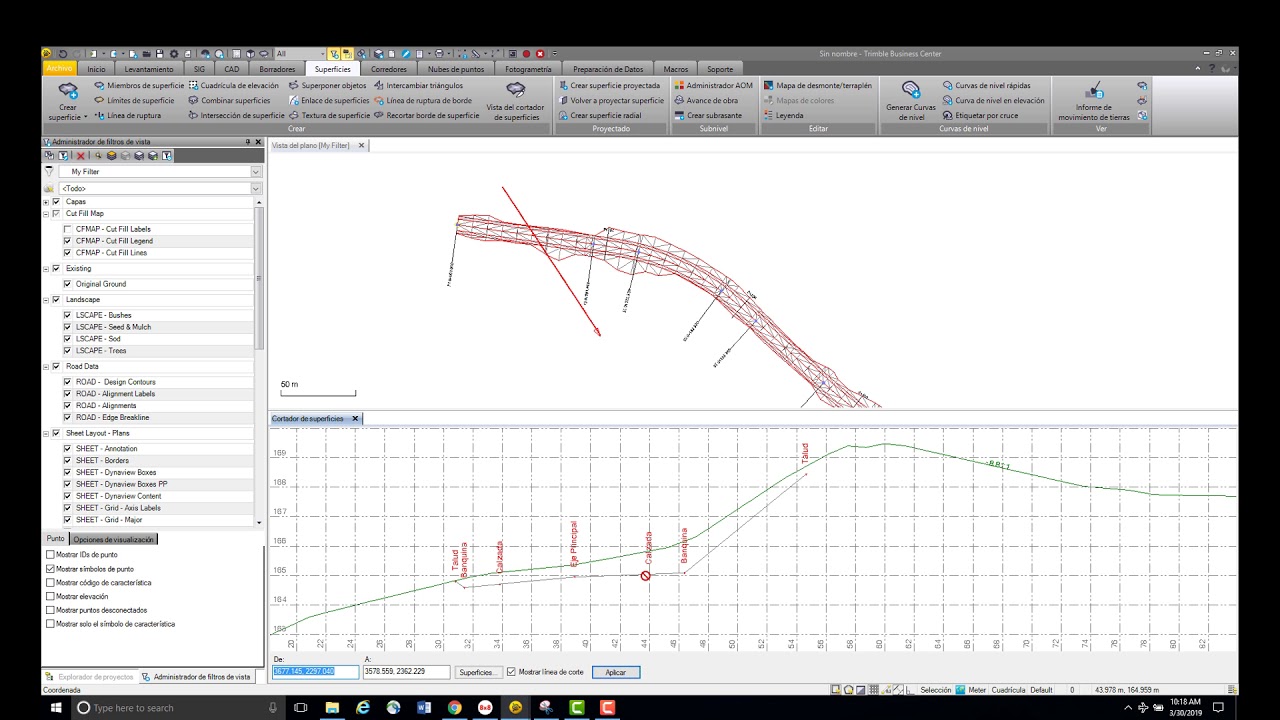Select Superponer objetos command

(327, 86)
